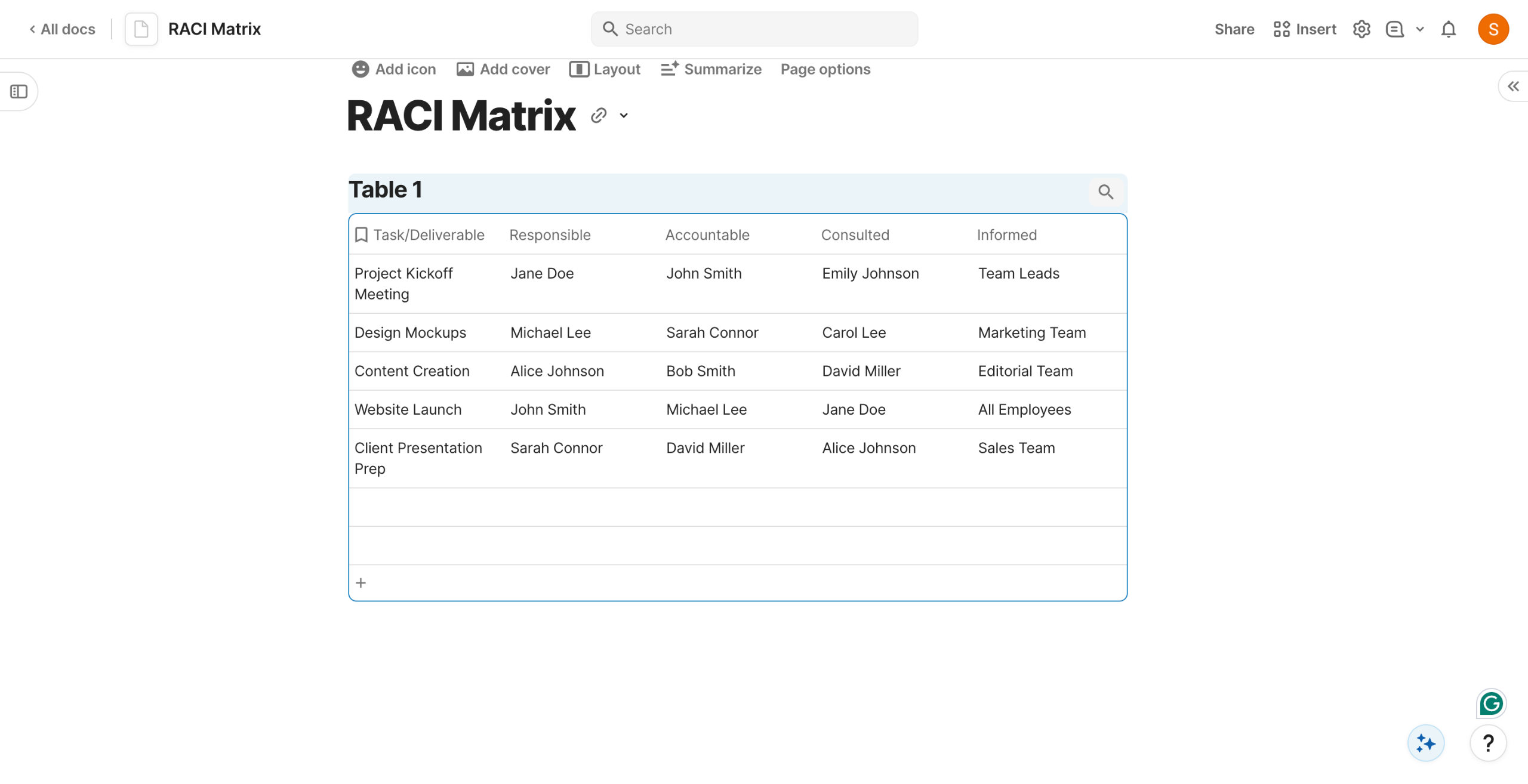The height and width of the screenshot is (784, 1528).
Task: Copy page link via chain icon
Action: 599,116
